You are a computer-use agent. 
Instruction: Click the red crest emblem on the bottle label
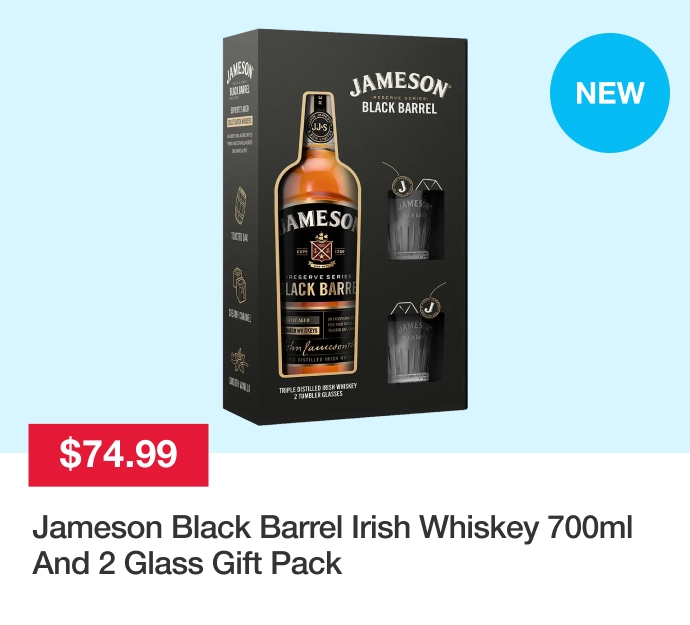point(321,250)
